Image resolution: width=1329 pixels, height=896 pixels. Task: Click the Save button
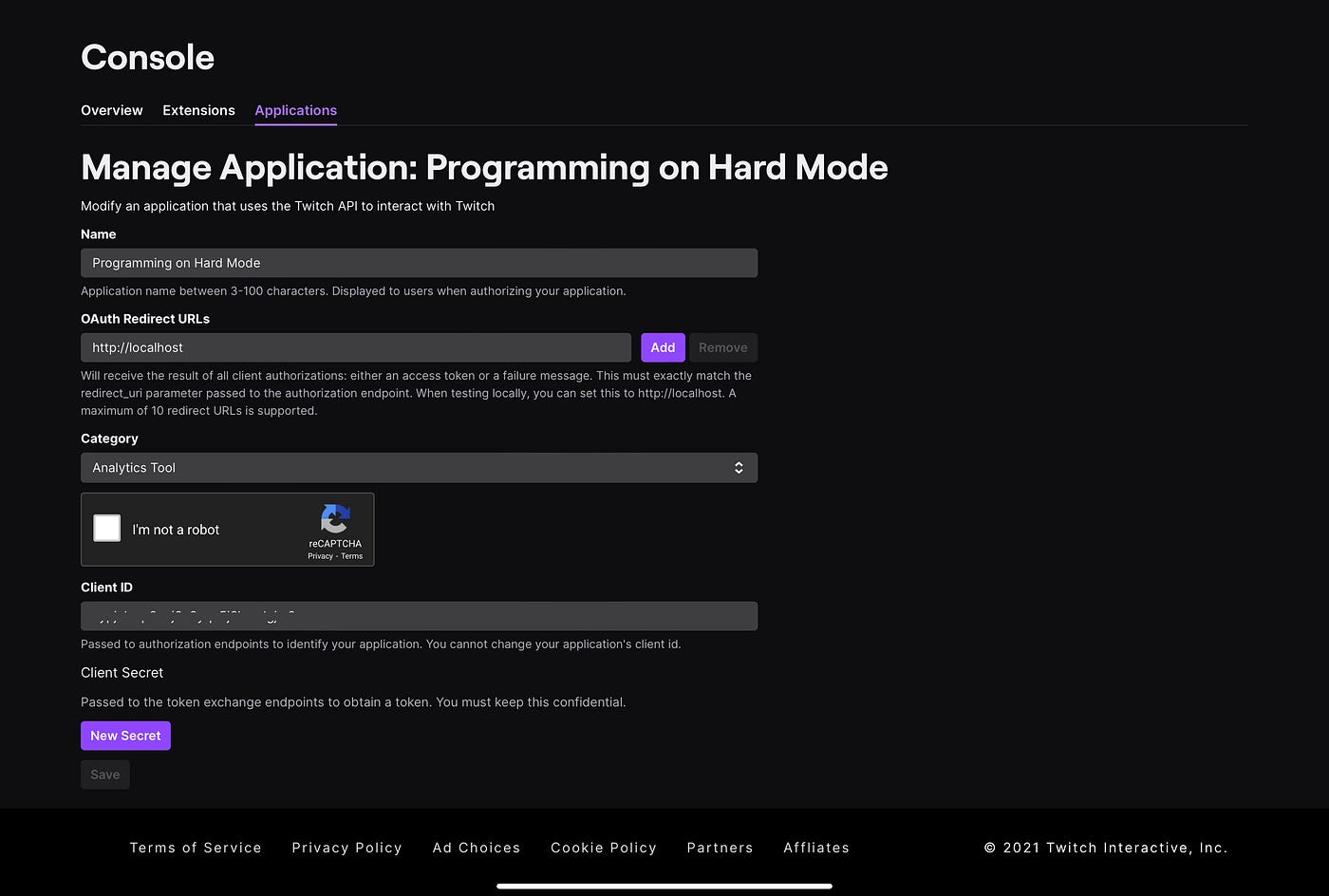pos(104,775)
